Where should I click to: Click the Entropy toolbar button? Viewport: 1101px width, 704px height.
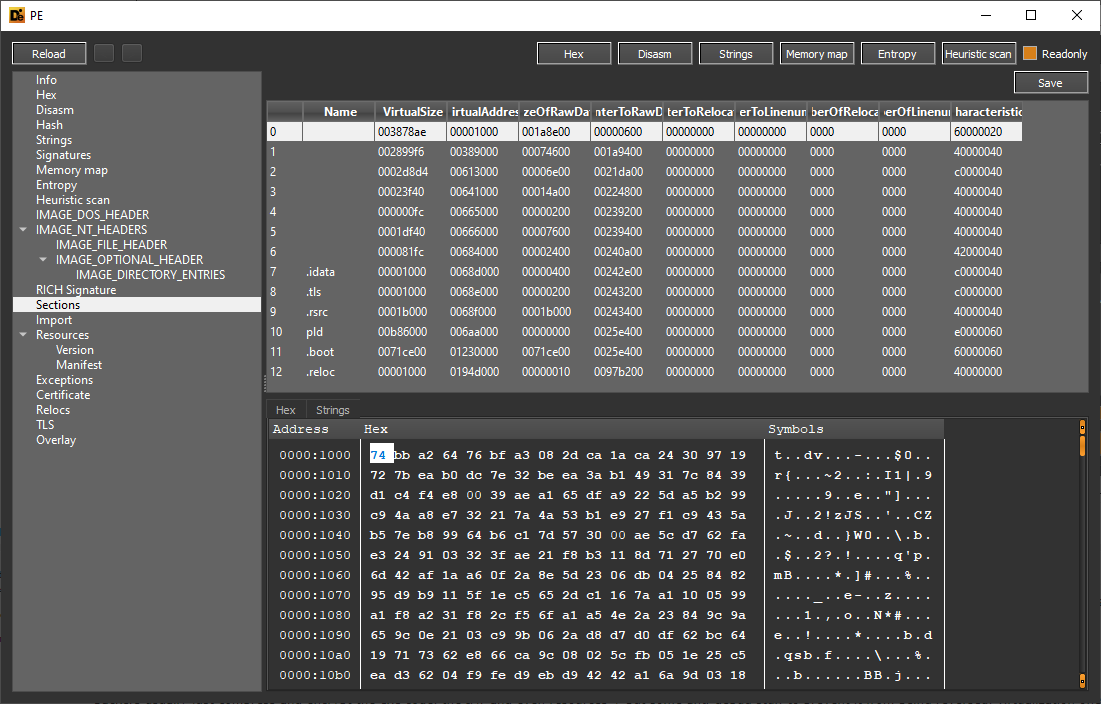click(897, 54)
